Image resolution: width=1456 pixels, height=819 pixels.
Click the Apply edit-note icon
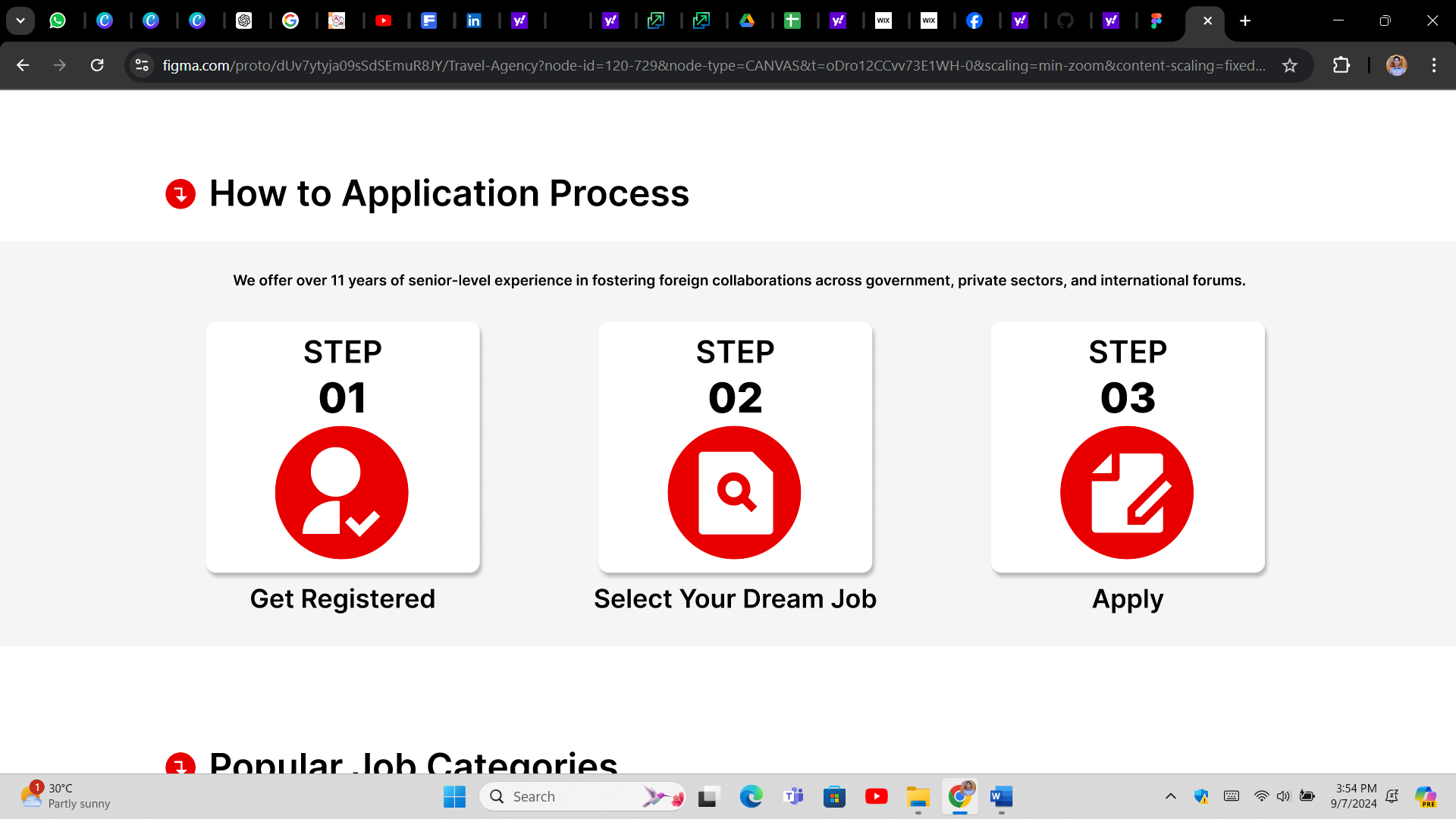[x=1127, y=492]
